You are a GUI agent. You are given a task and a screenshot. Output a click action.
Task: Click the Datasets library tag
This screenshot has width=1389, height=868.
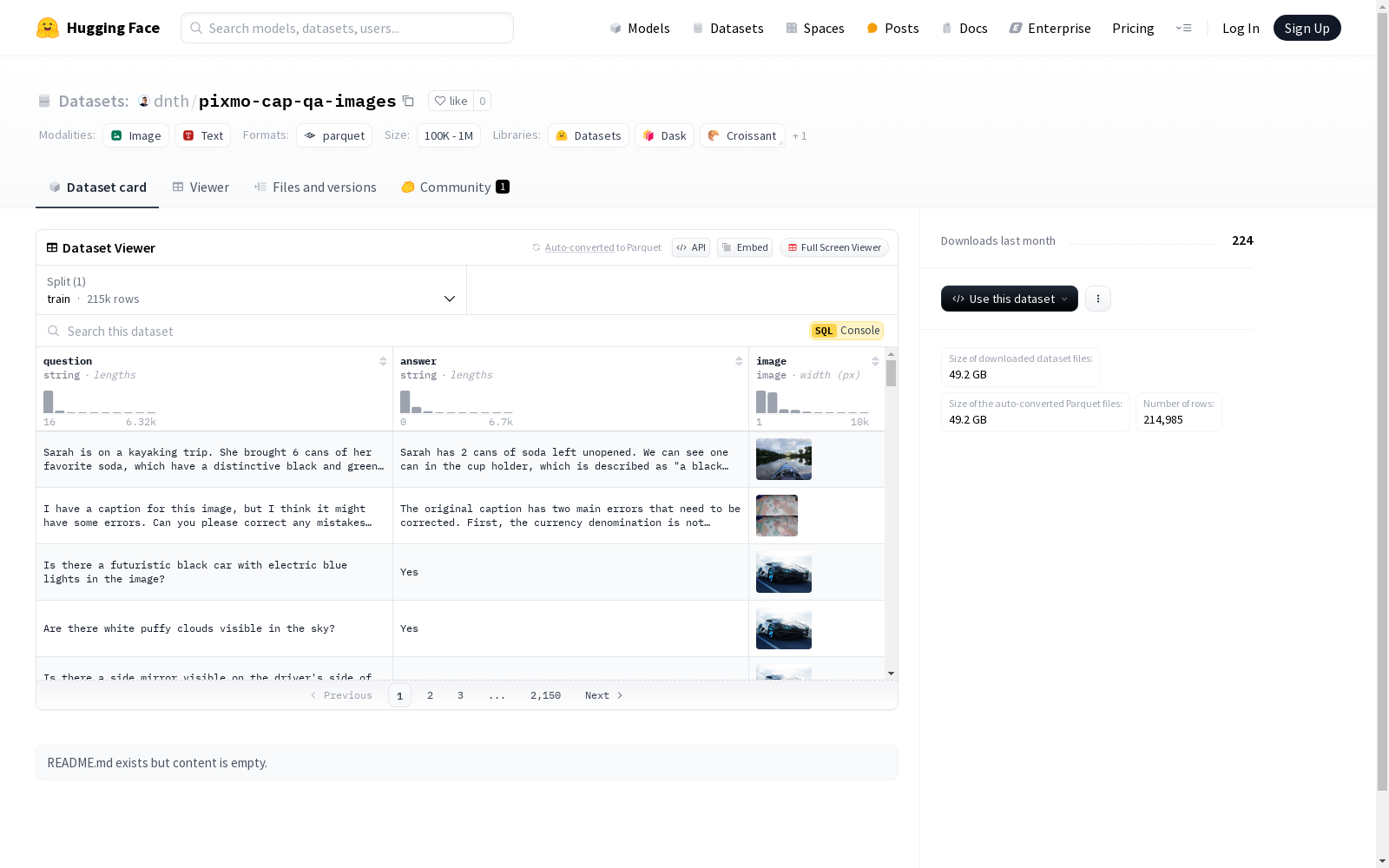[589, 135]
